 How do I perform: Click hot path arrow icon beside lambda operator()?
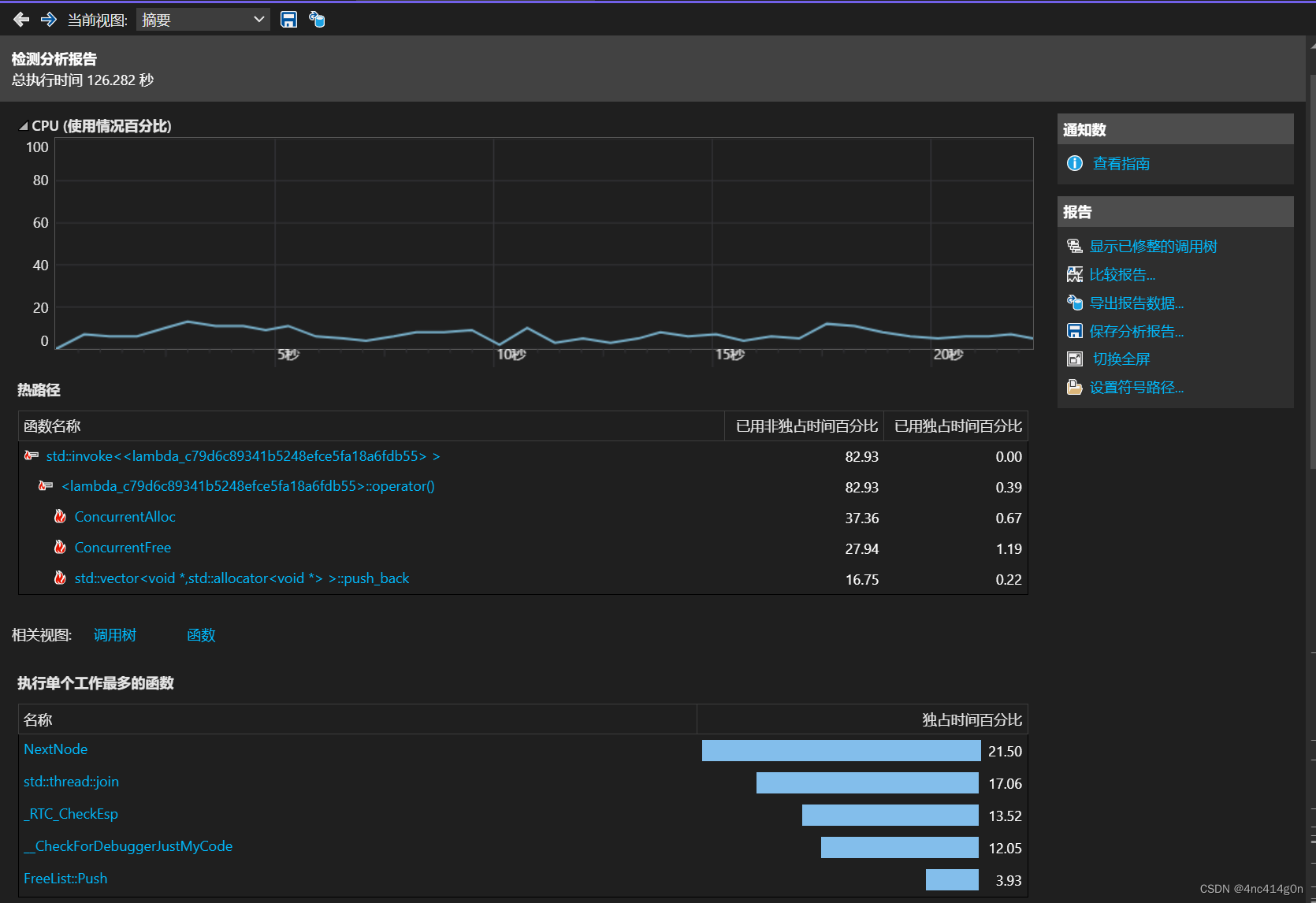click(x=46, y=486)
